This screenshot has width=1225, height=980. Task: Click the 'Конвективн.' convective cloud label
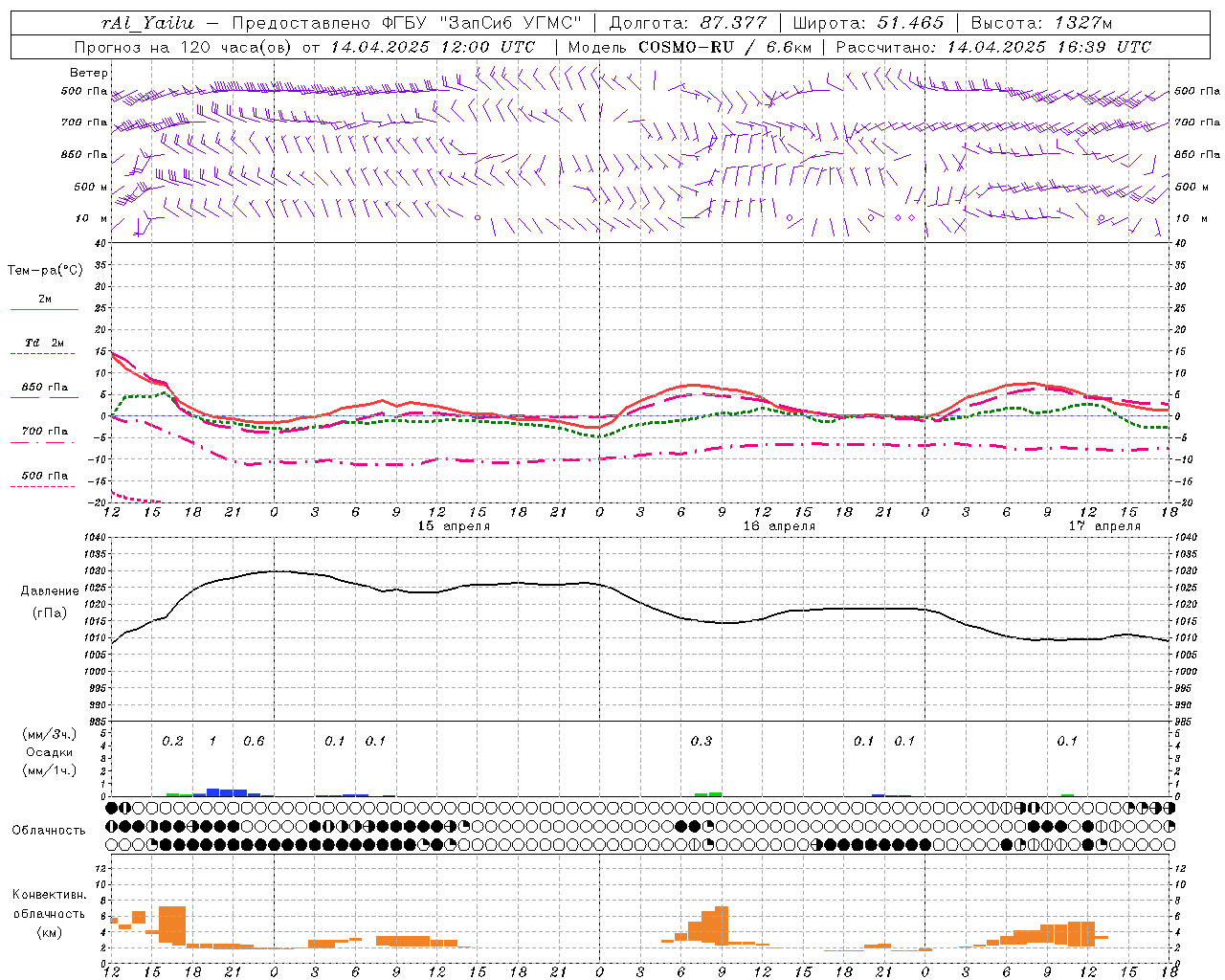(49, 895)
